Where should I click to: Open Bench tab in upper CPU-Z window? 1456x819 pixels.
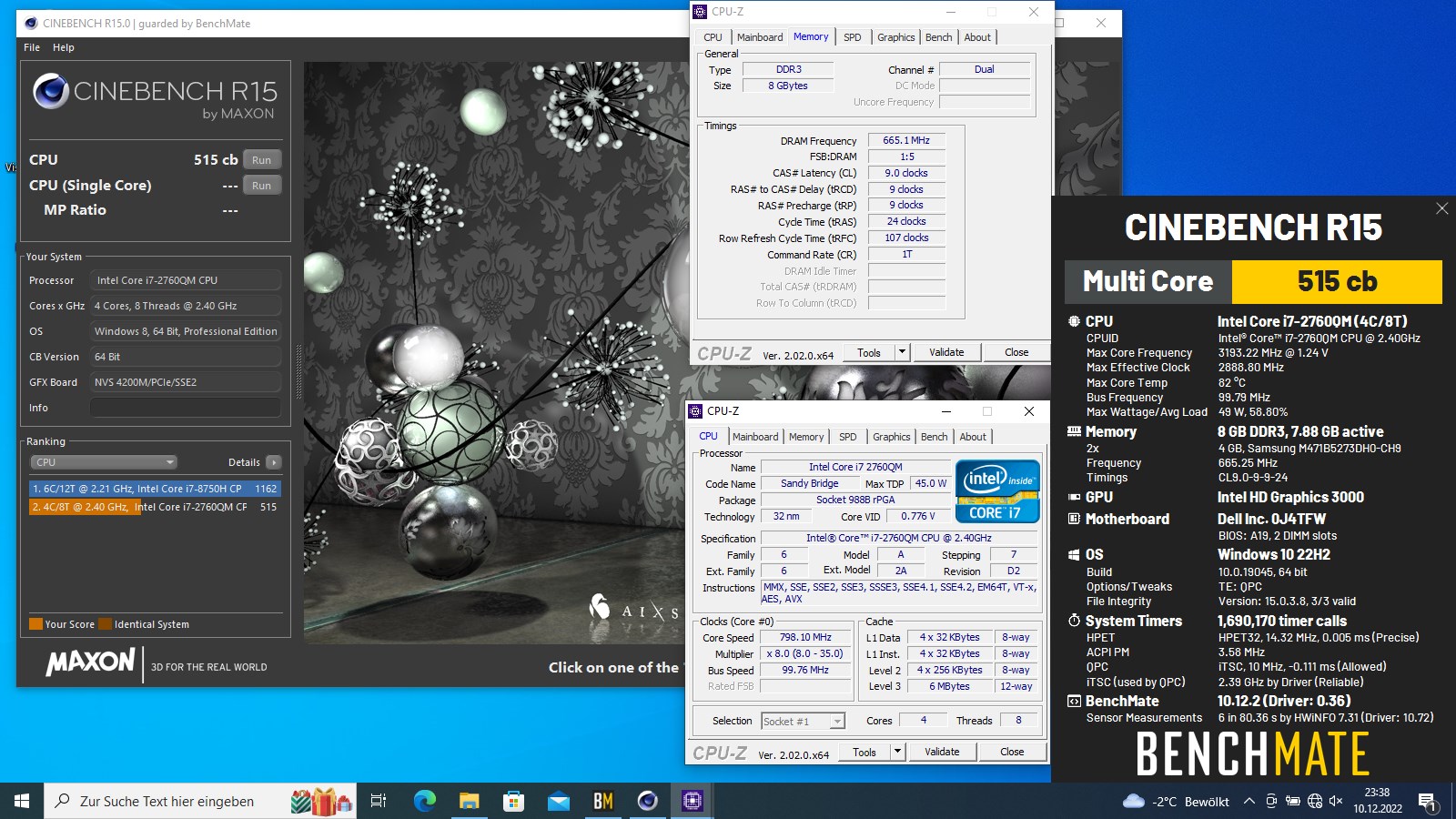[x=939, y=37]
